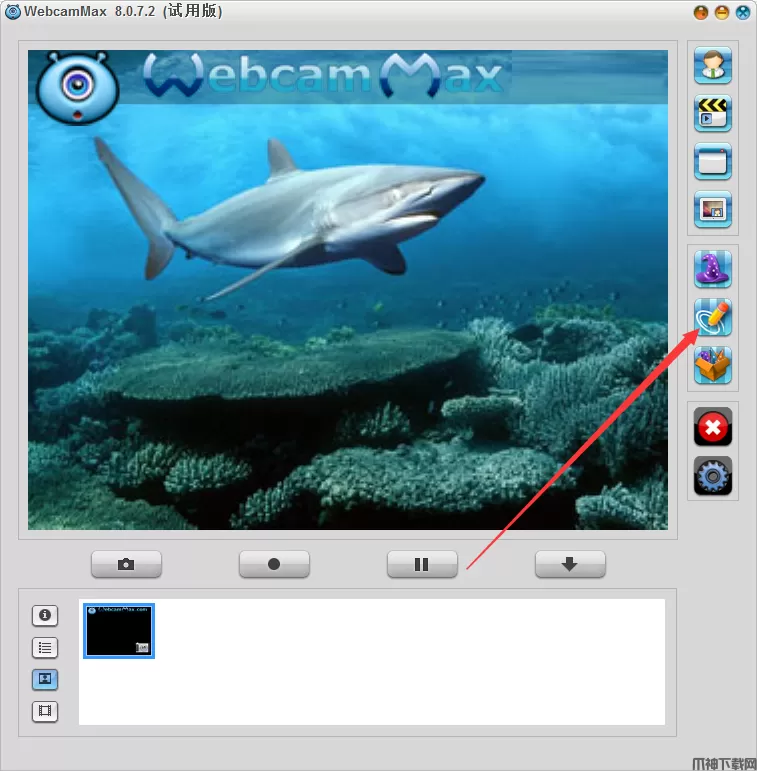
Task: Choose the screen window capture source
Action: pos(713,162)
